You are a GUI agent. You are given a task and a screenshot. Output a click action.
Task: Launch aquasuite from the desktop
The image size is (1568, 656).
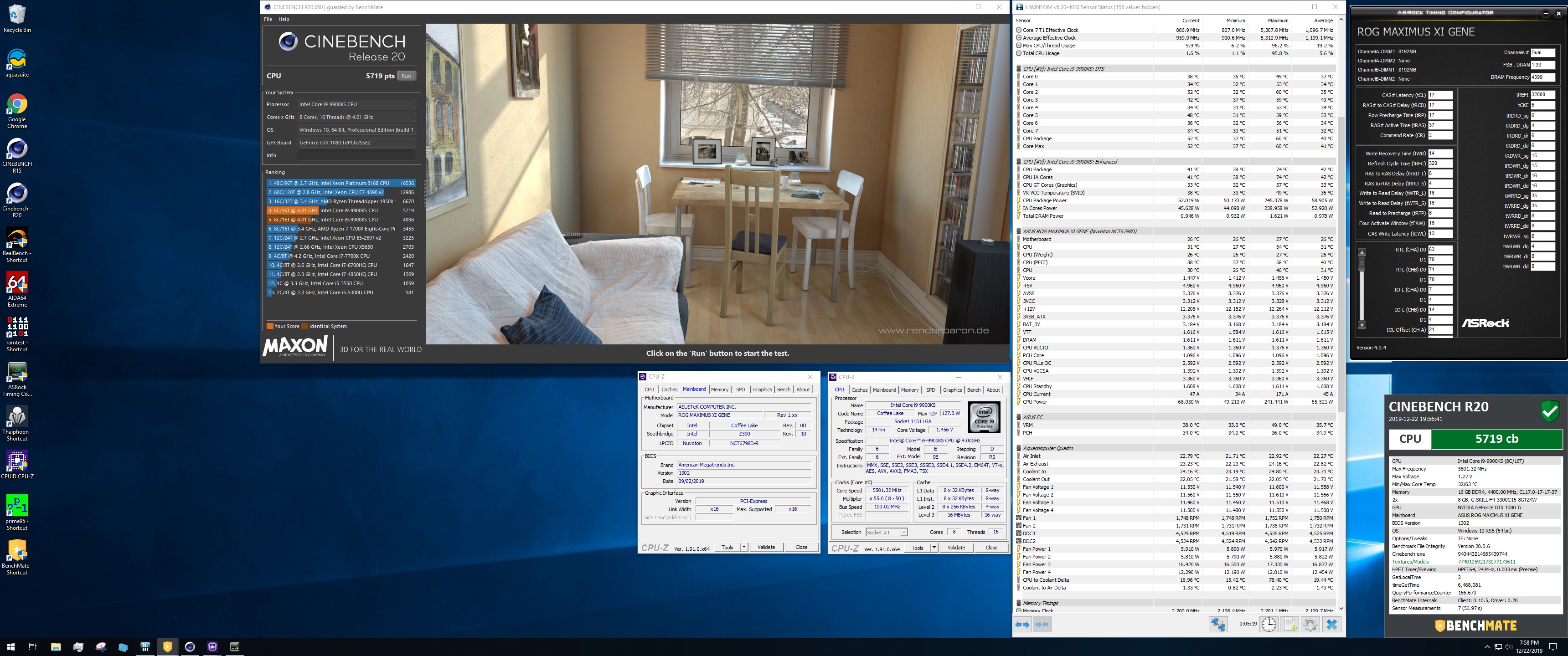click(17, 63)
